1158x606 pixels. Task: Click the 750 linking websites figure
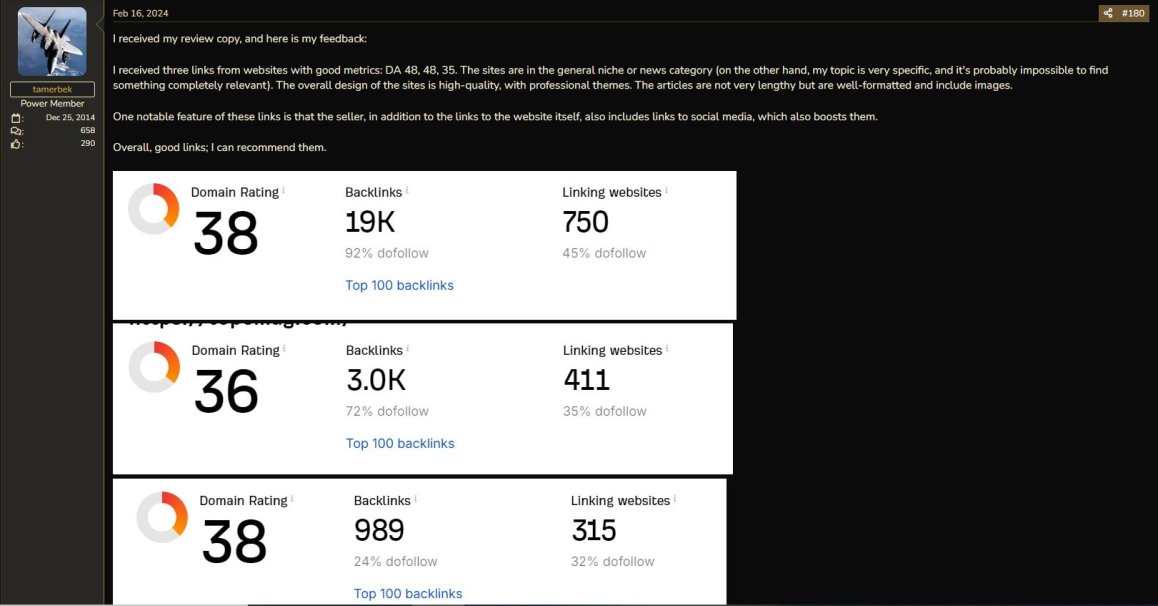pos(586,222)
